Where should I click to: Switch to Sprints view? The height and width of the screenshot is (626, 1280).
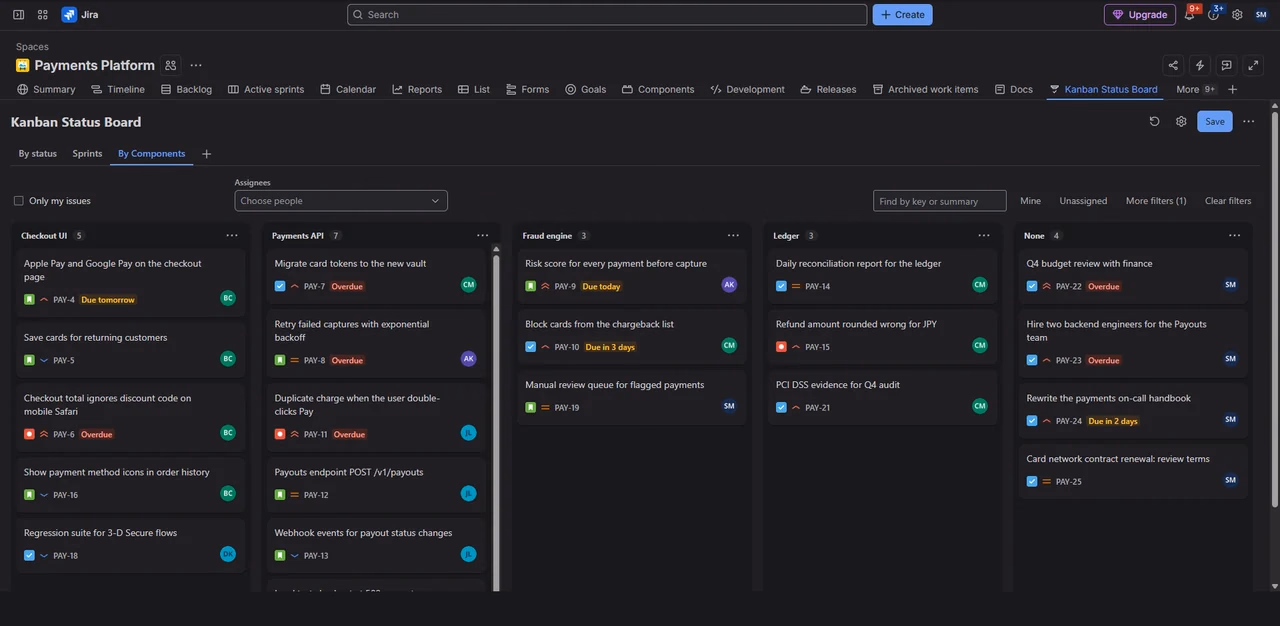[x=87, y=154]
